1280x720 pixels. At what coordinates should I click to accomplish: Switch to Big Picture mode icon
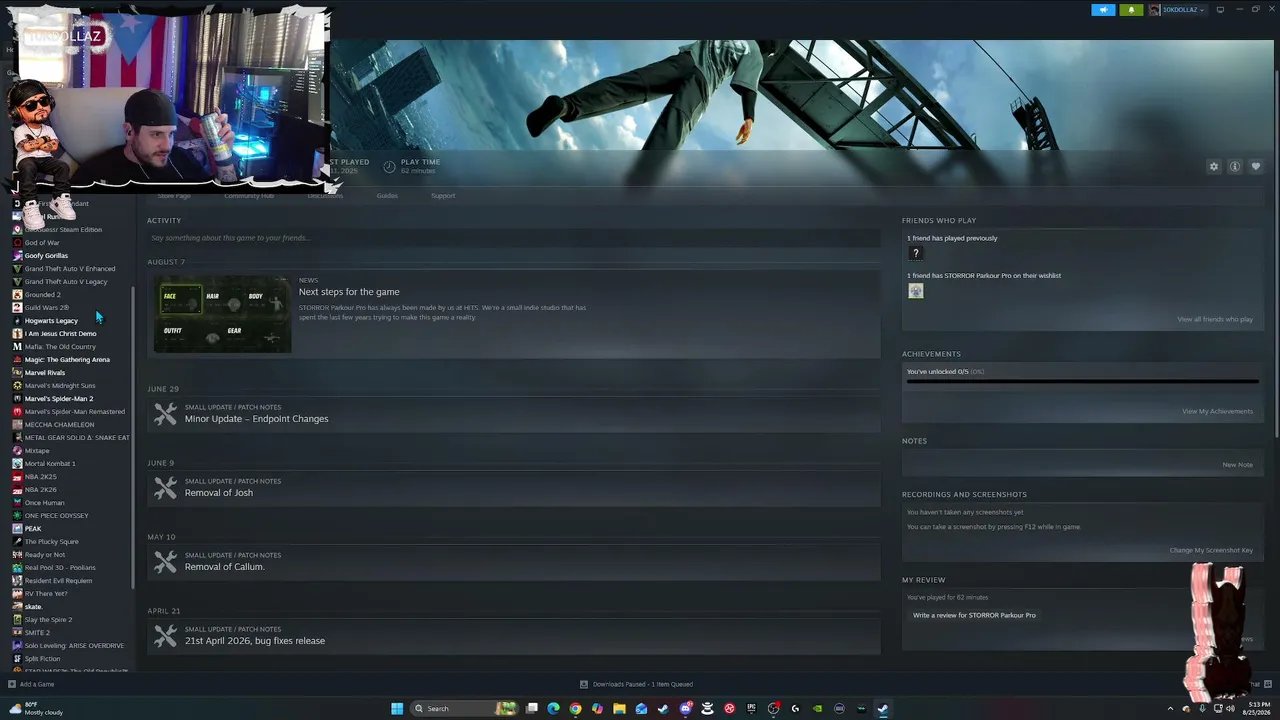[x=1220, y=10]
